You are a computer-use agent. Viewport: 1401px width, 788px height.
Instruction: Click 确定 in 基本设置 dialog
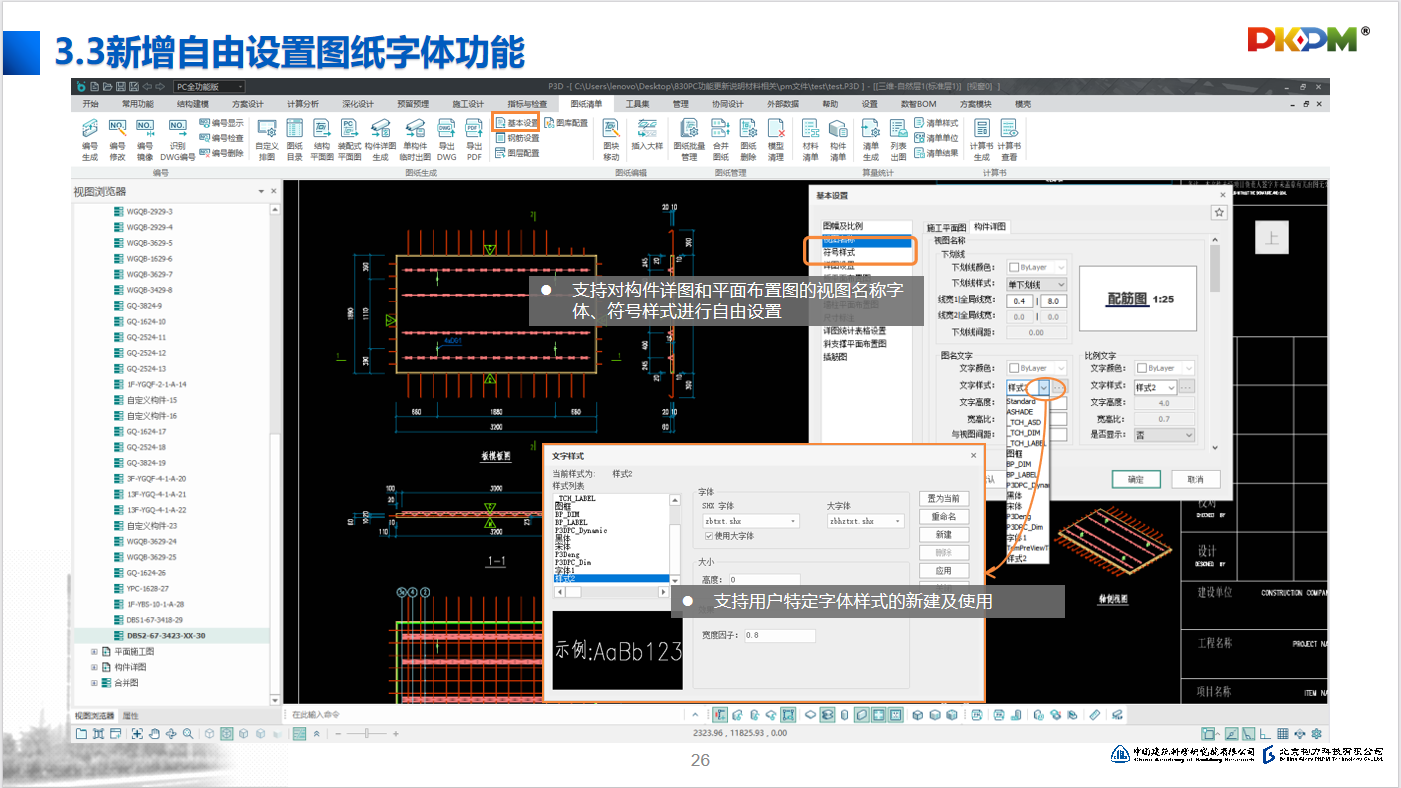[1136, 479]
